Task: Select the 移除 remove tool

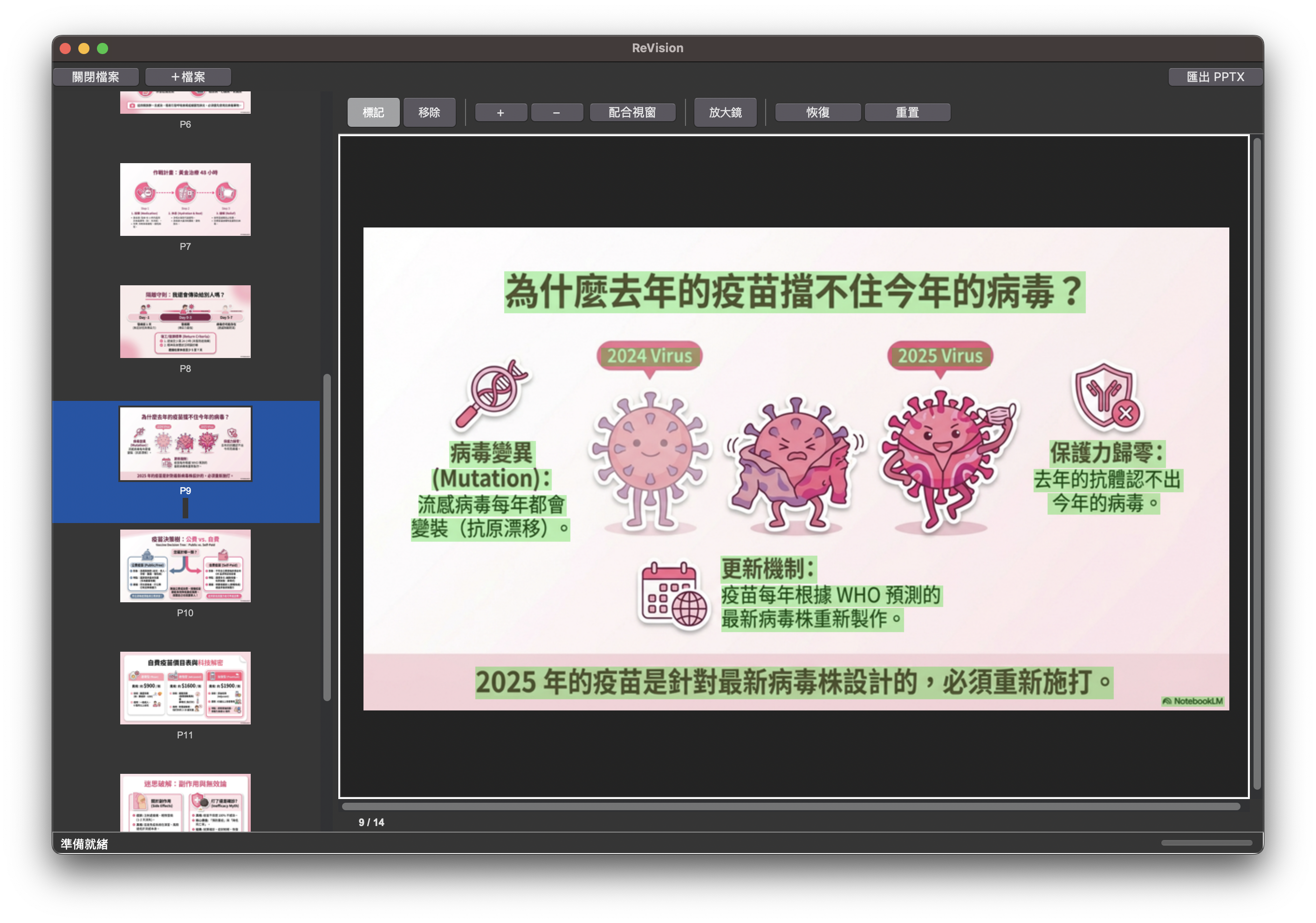Action: click(429, 112)
